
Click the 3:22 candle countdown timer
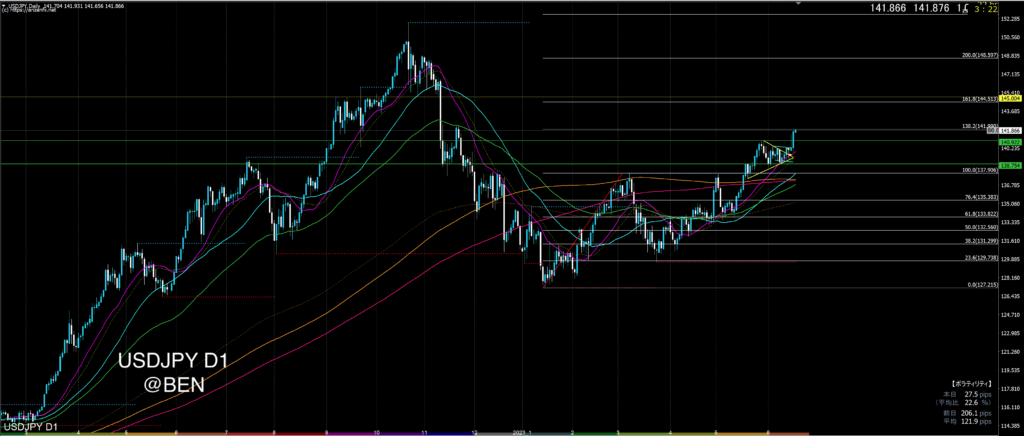(x=998, y=8)
